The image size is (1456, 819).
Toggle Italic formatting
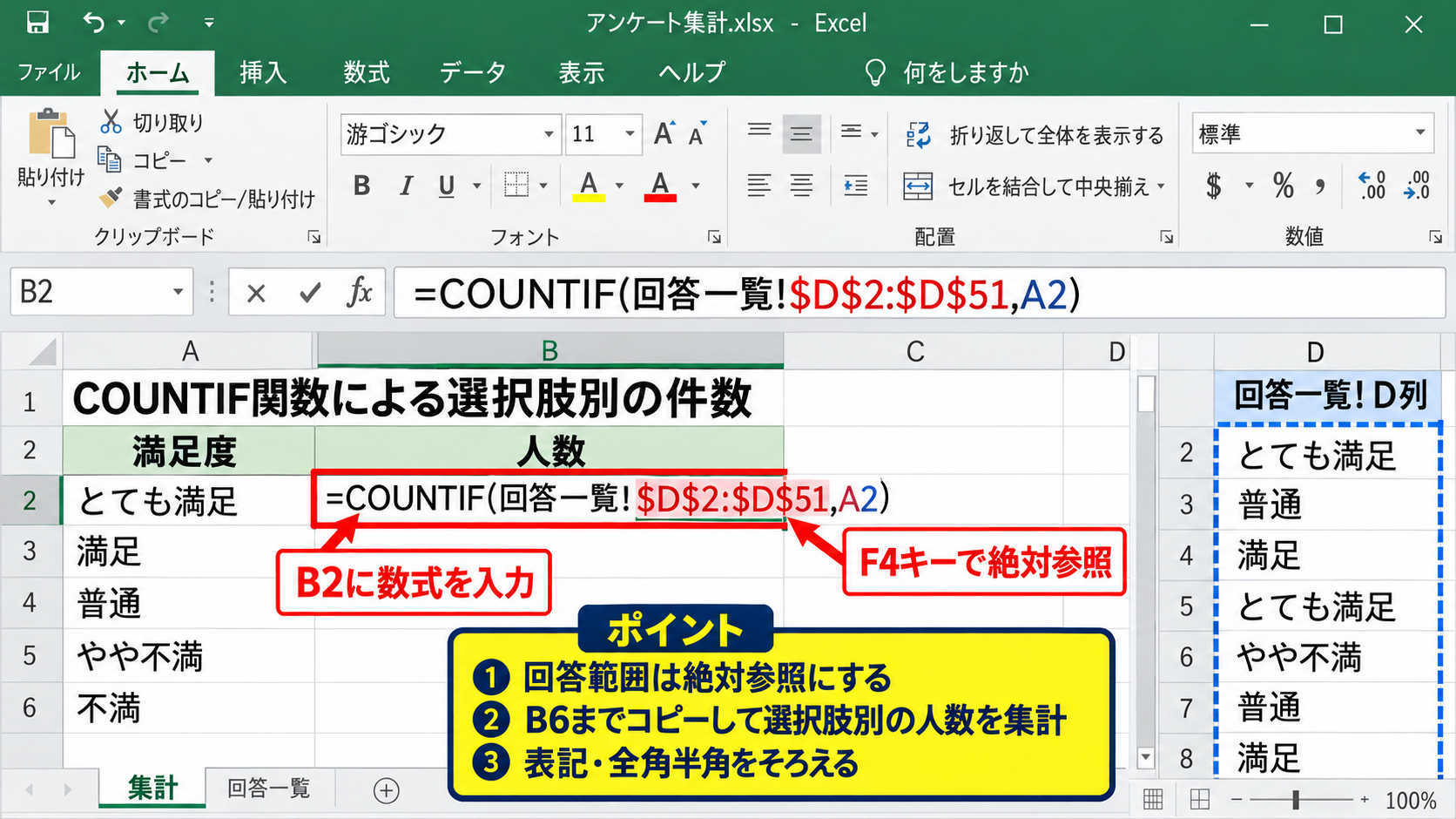click(x=406, y=185)
